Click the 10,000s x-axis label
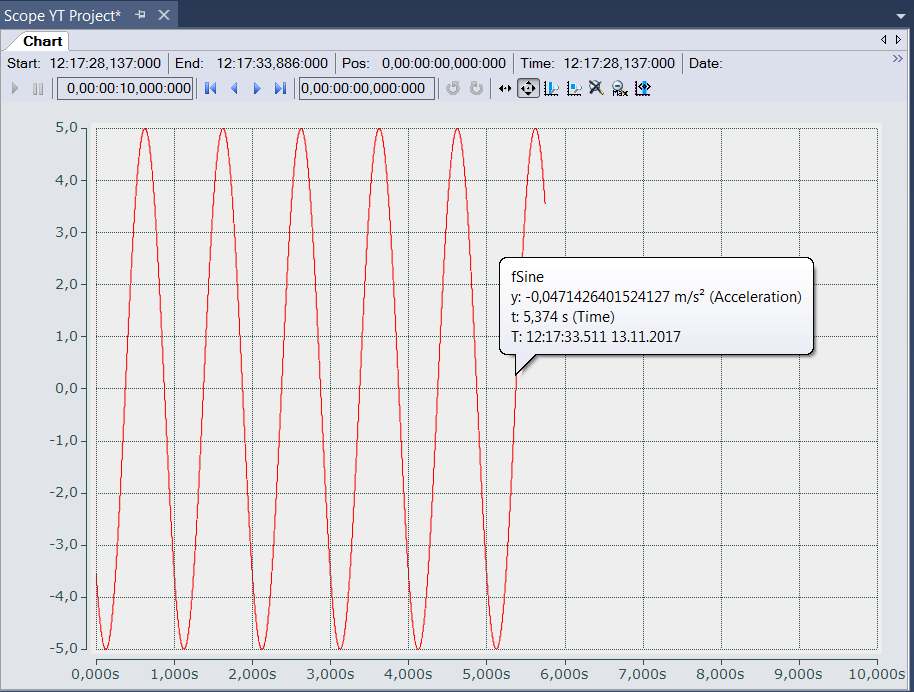 coord(877,674)
